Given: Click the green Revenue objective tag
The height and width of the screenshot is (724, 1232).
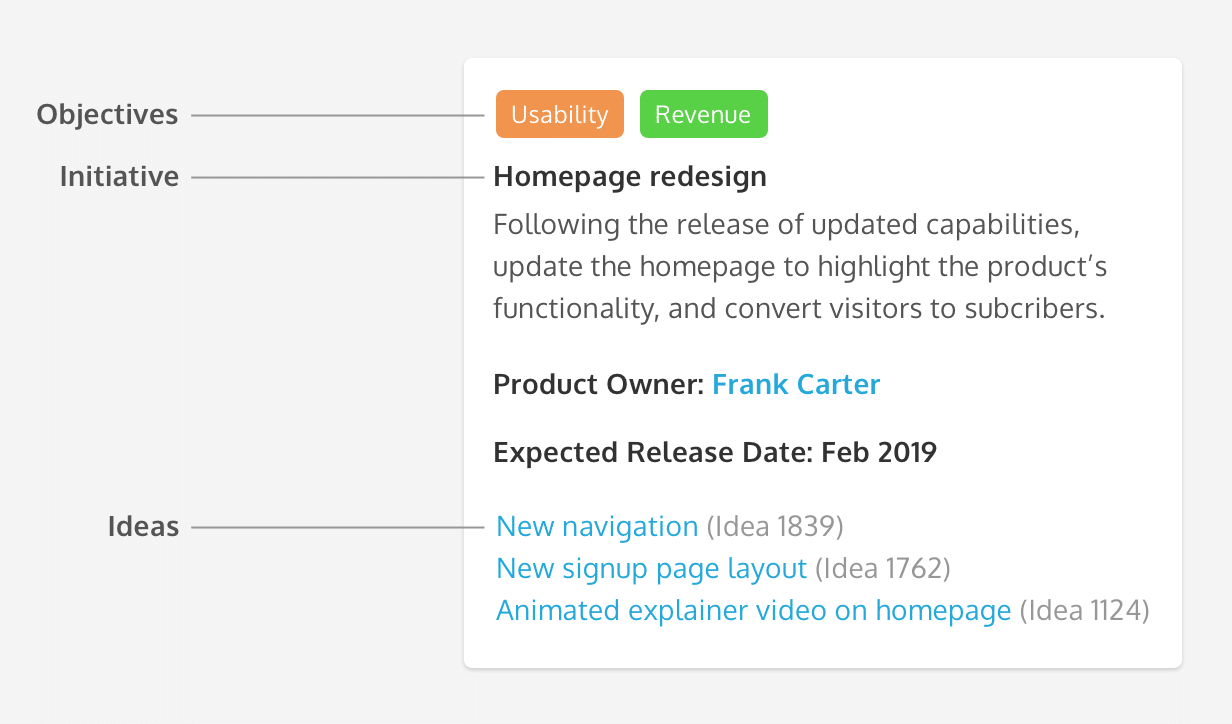Looking at the screenshot, I should [703, 114].
